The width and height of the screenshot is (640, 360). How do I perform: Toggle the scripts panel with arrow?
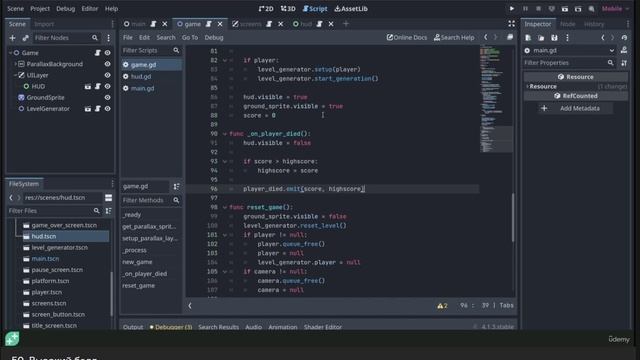click(x=190, y=306)
